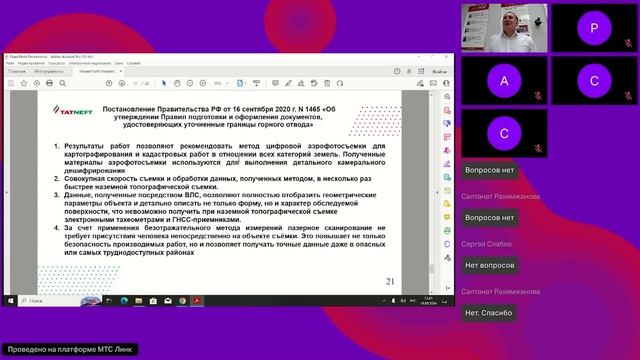Click participant tile with letter A

pos(504,81)
